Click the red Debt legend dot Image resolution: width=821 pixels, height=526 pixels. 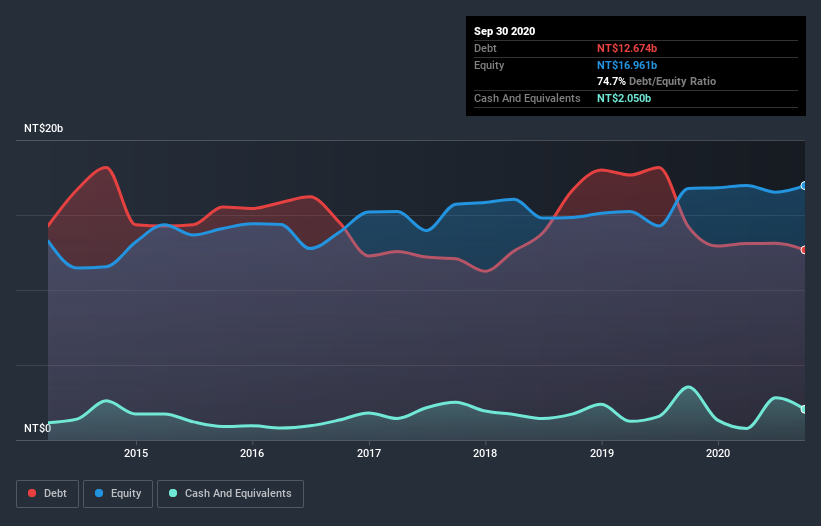[32, 493]
